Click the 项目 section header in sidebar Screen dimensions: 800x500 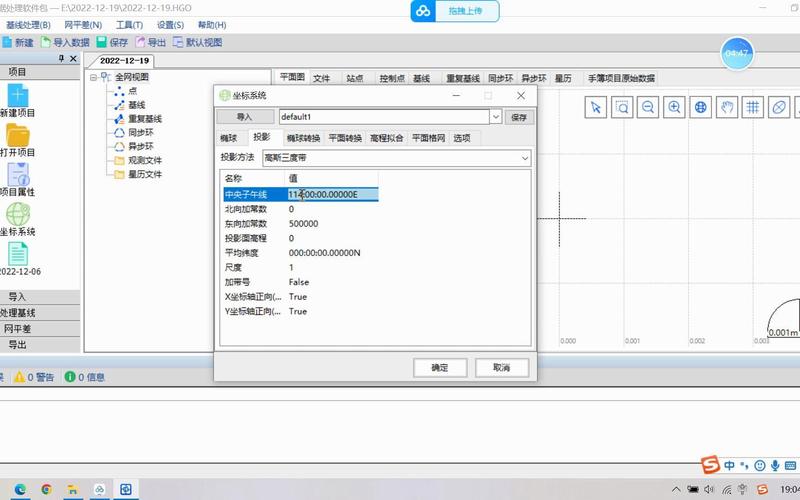point(40,72)
